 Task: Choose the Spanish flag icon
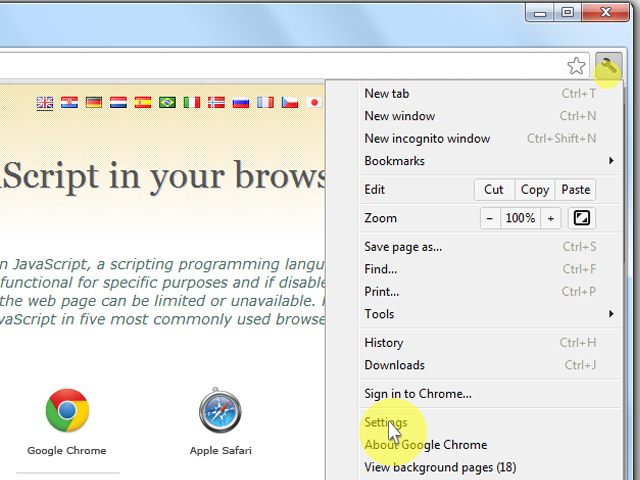[142, 102]
